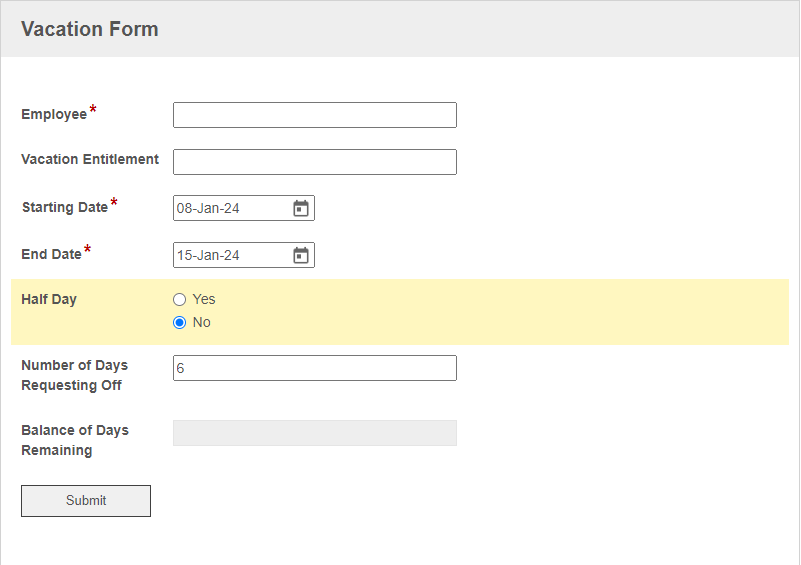801x565 pixels.
Task: Click the Employee field label
Action: point(54,115)
